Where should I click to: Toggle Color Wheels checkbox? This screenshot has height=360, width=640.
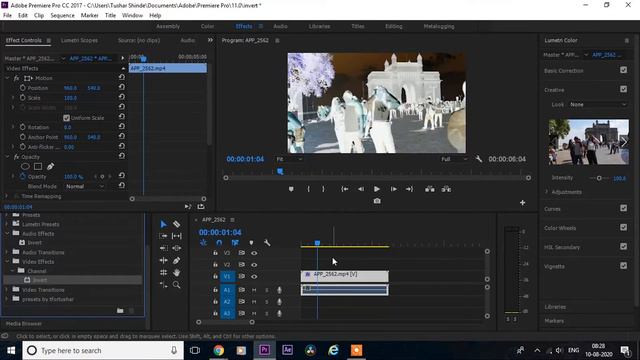(x=623, y=227)
